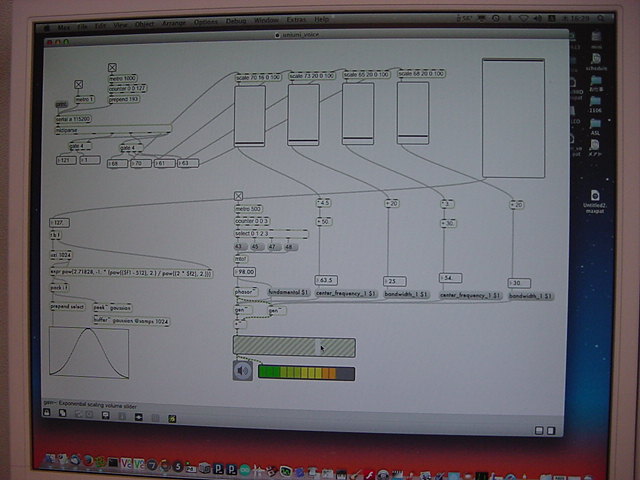Viewport: 640px width, 480px height.
Task: Click the print message box
Action: (61, 104)
